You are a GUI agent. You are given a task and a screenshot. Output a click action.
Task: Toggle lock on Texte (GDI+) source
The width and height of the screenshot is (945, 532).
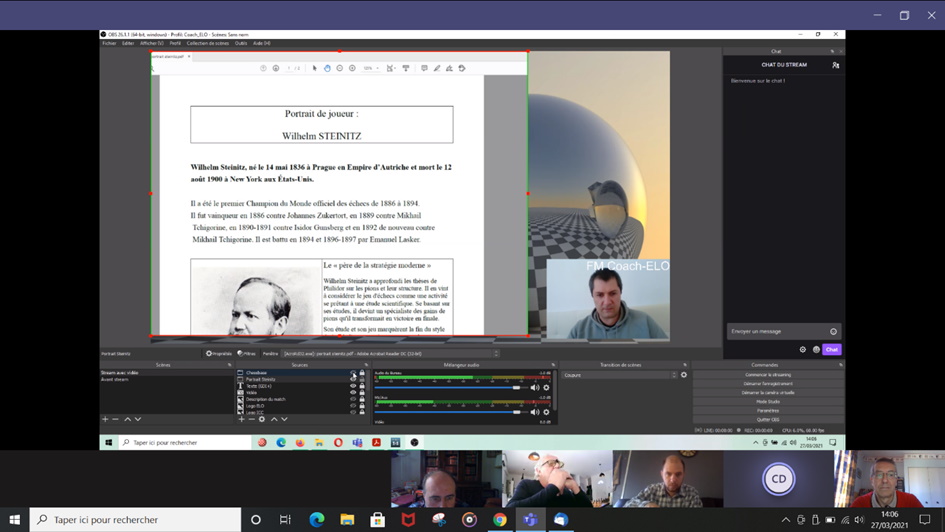(362, 386)
